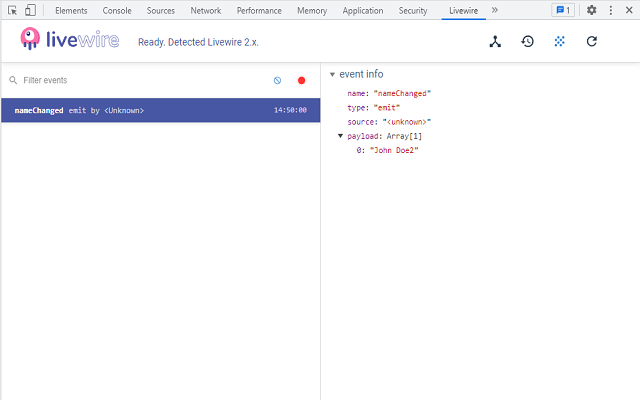Select the Memory tab
Viewport: 640px width, 400px height.
[312, 11]
